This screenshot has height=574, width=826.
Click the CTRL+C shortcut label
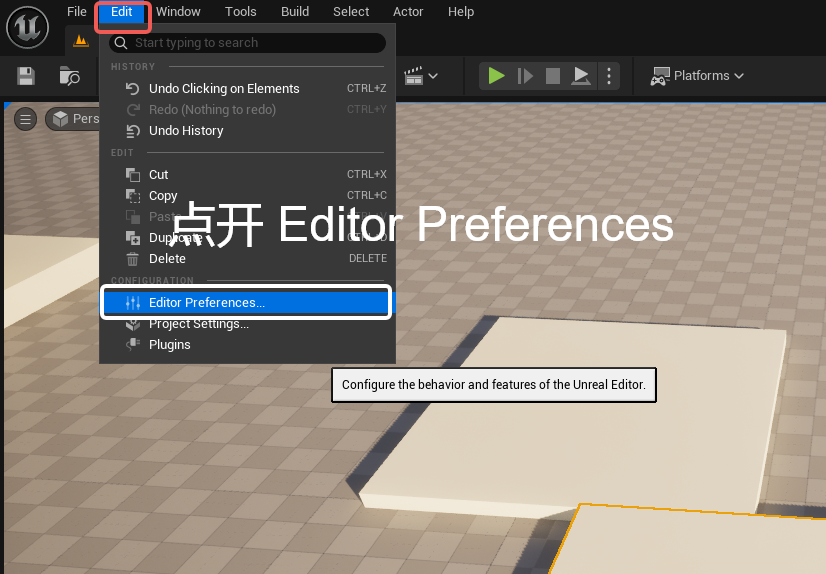pyautogui.click(x=367, y=195)
